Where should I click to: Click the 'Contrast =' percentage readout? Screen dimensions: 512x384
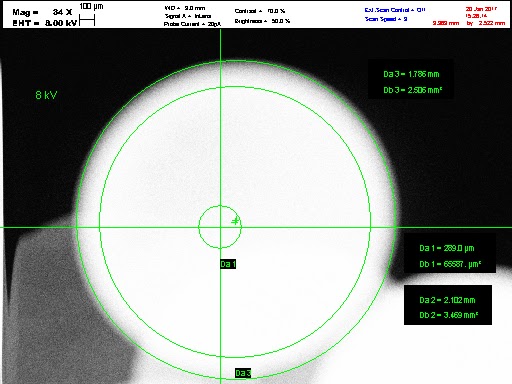[260, 11]
